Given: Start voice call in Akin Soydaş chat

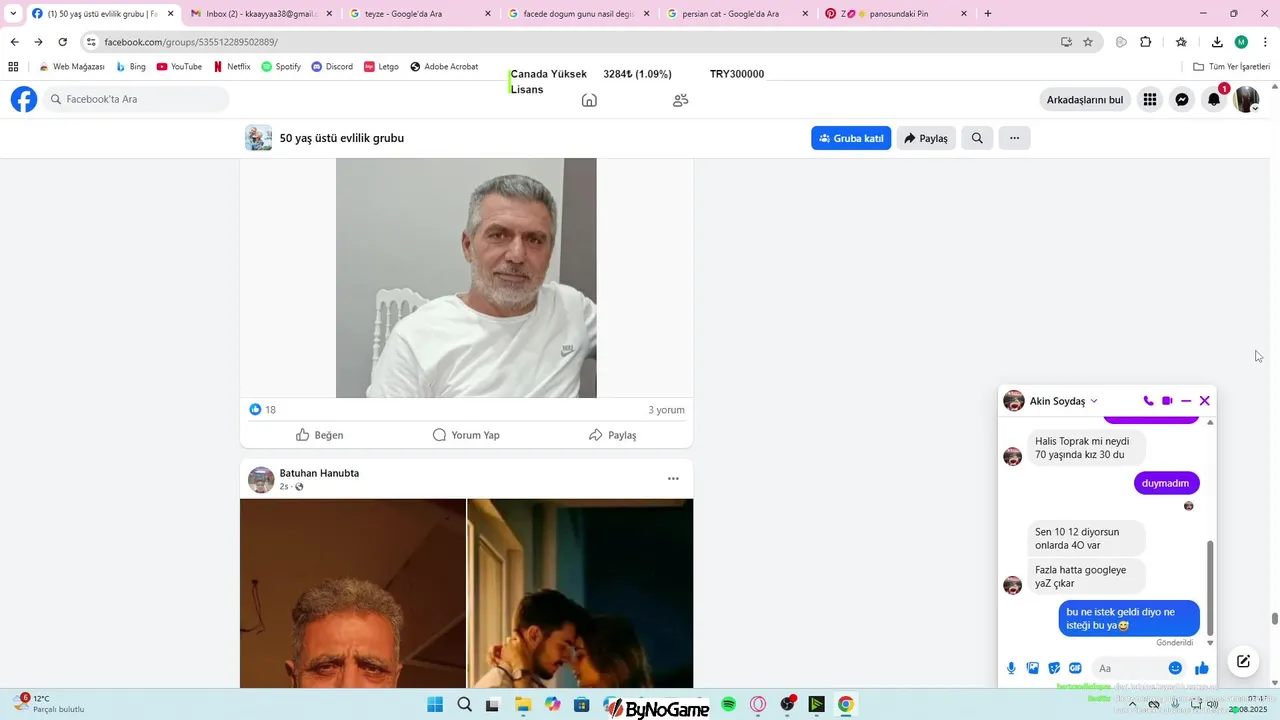Looking at the screenshot, I should pos(1148,401).
